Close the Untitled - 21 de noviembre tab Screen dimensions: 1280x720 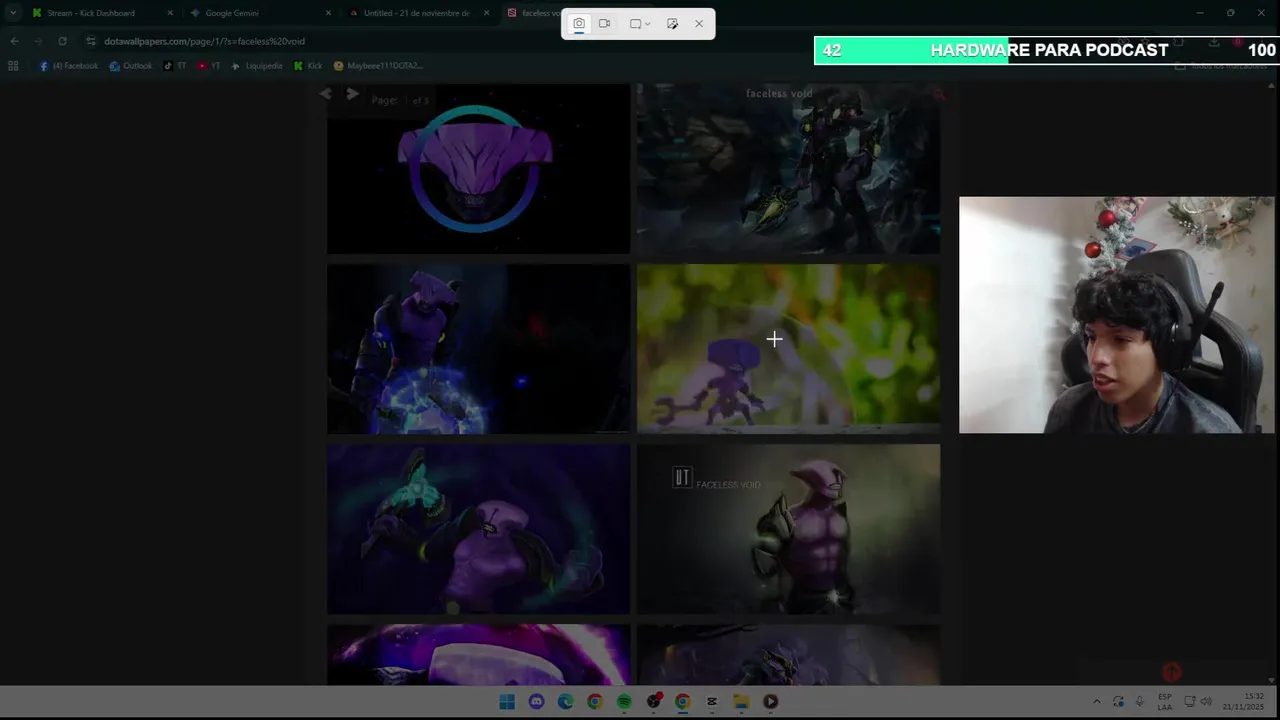tap(487, 13)
